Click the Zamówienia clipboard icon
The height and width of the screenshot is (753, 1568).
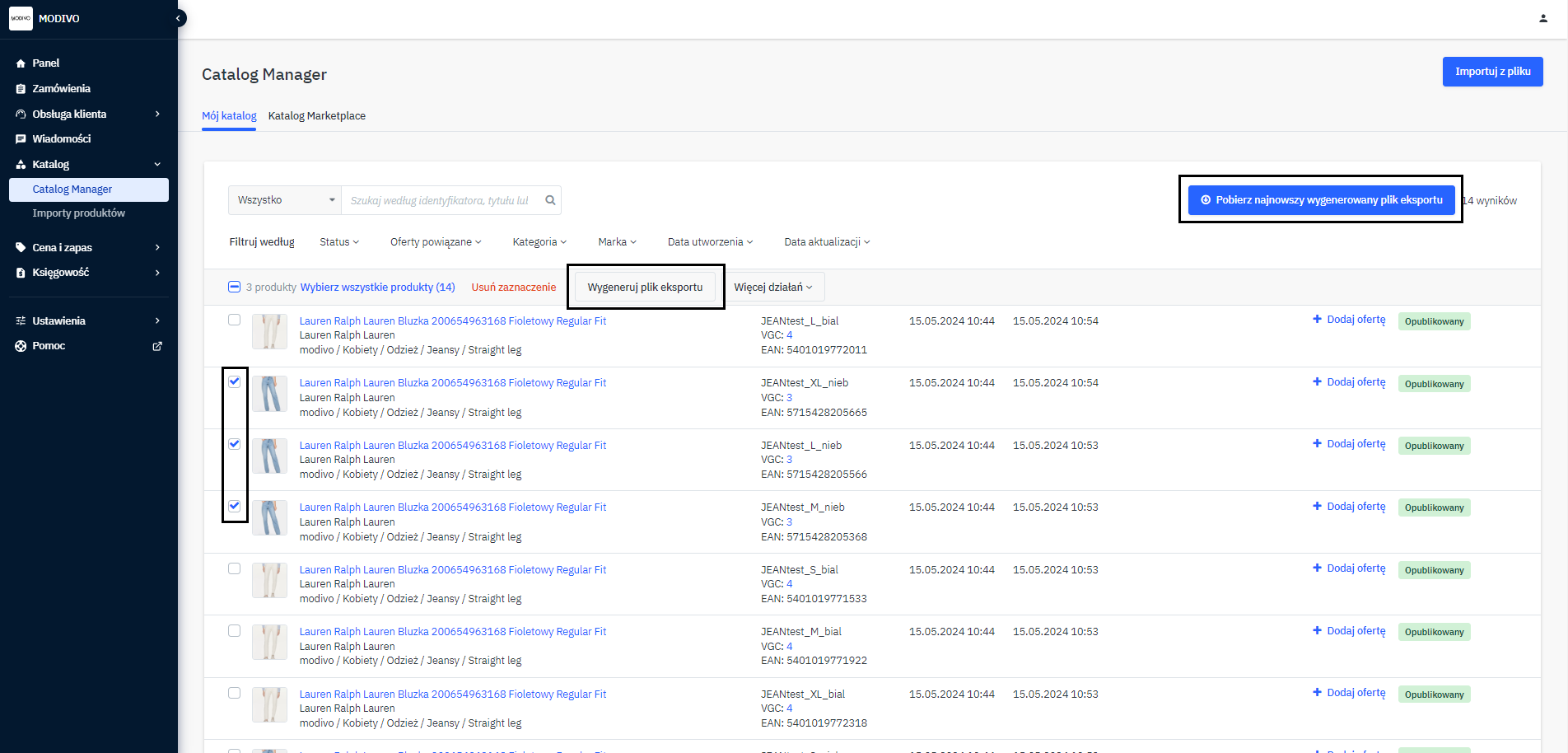[21, 89]
